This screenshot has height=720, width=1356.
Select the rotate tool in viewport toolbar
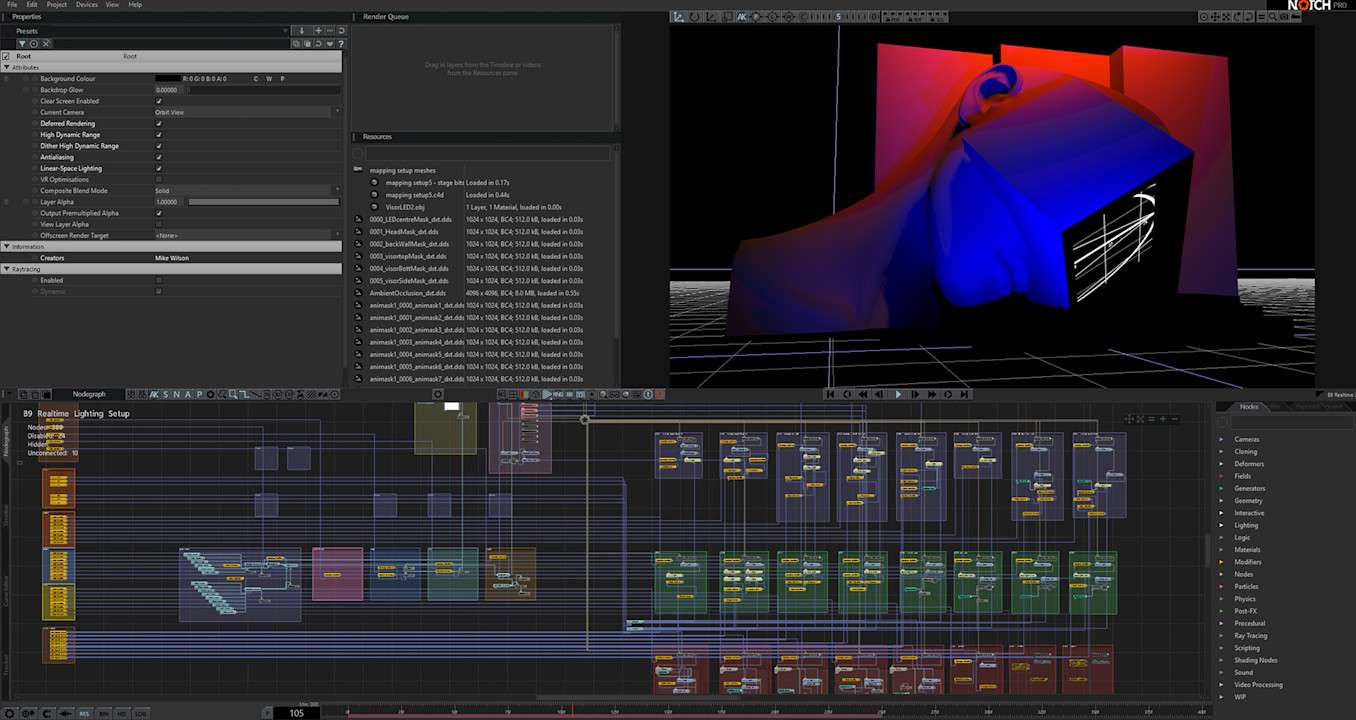(x=695, y=17)
